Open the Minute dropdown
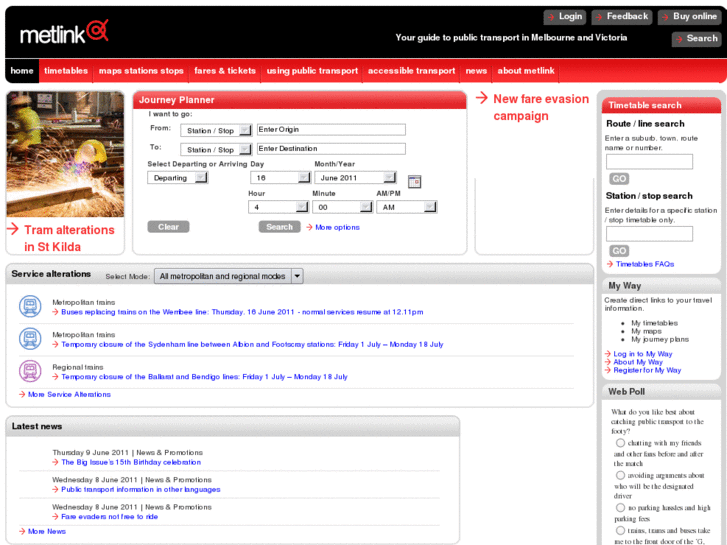The height and width of the screenshot is (545, 727). (342, 207)
